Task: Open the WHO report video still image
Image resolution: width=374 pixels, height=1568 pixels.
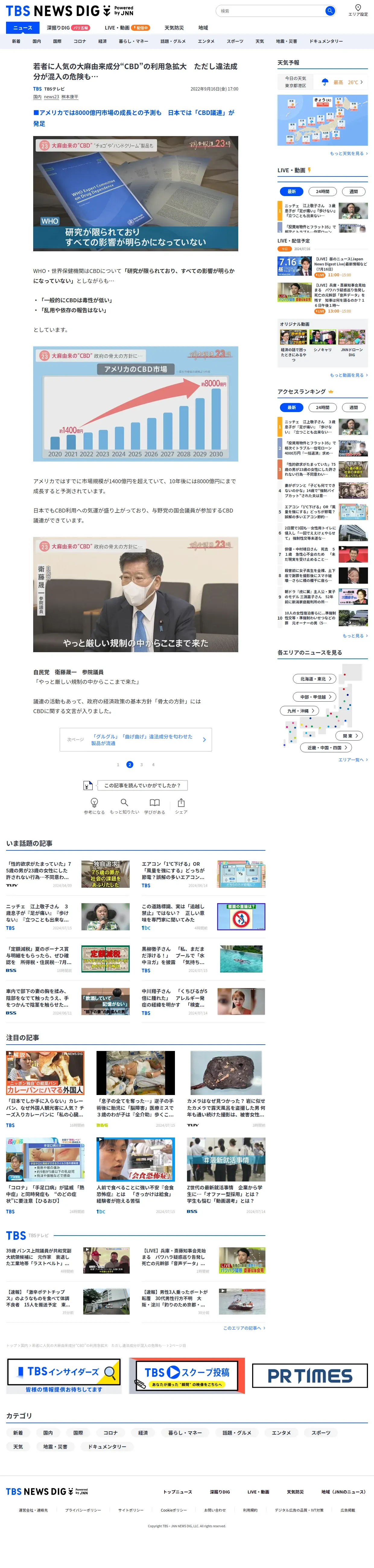Action: (x=136, y=194)
